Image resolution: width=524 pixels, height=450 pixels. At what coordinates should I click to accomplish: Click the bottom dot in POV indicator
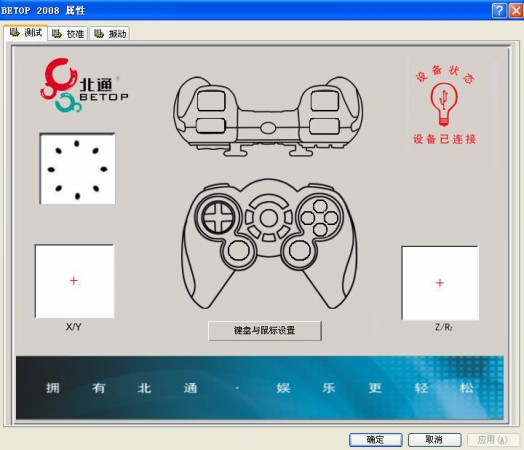click(78, 196)
